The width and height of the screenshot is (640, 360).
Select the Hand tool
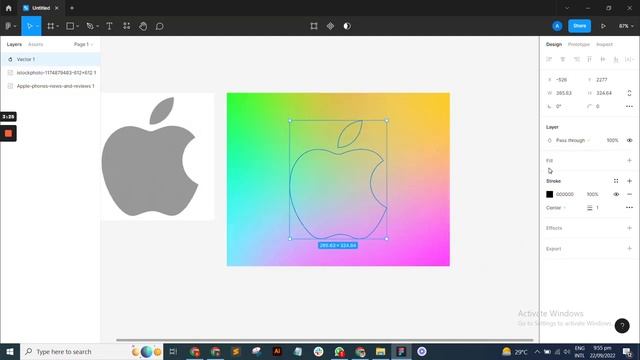143,26
